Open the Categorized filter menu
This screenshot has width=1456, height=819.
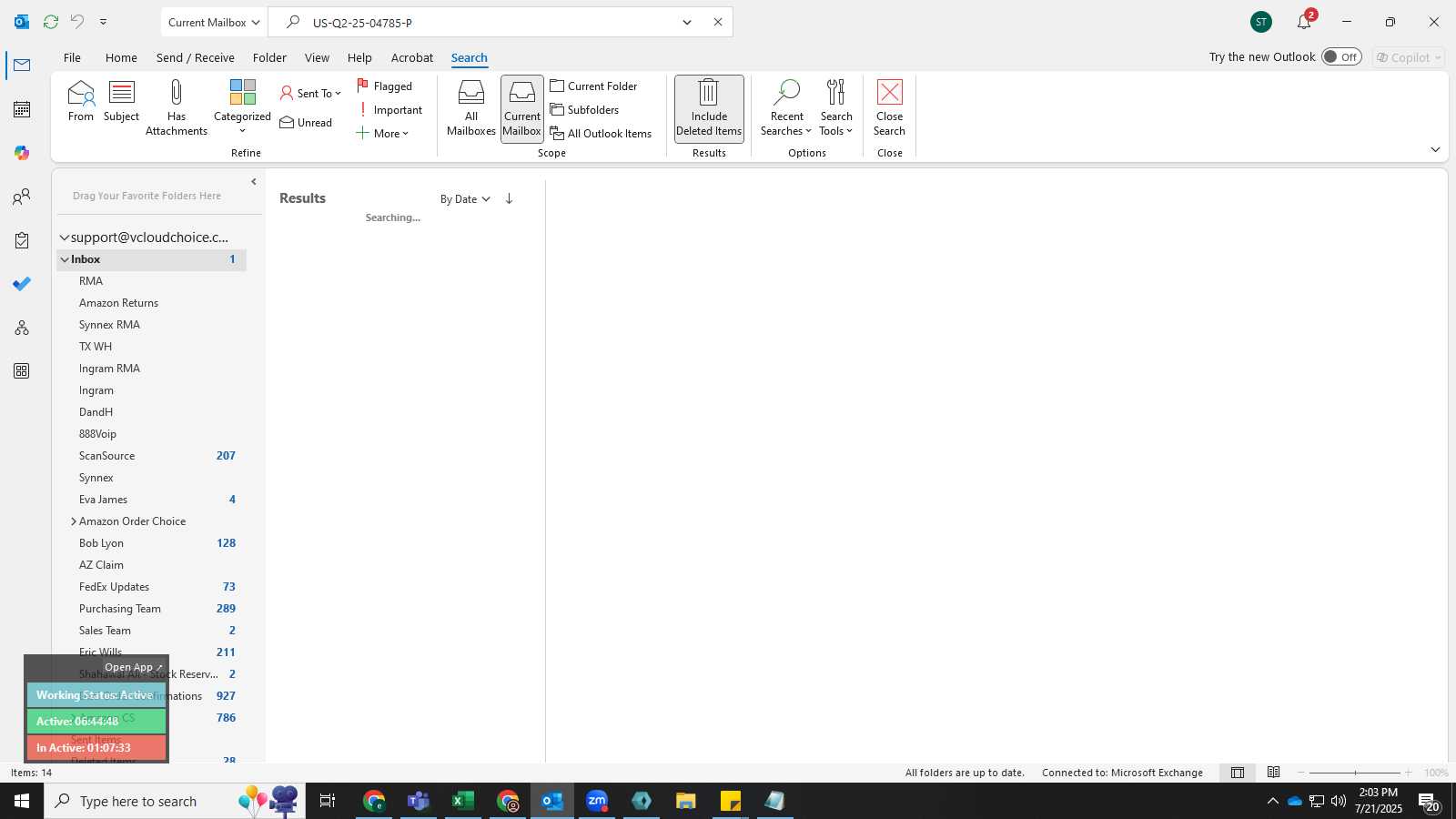pyautogui.click(x=242, y=107)
